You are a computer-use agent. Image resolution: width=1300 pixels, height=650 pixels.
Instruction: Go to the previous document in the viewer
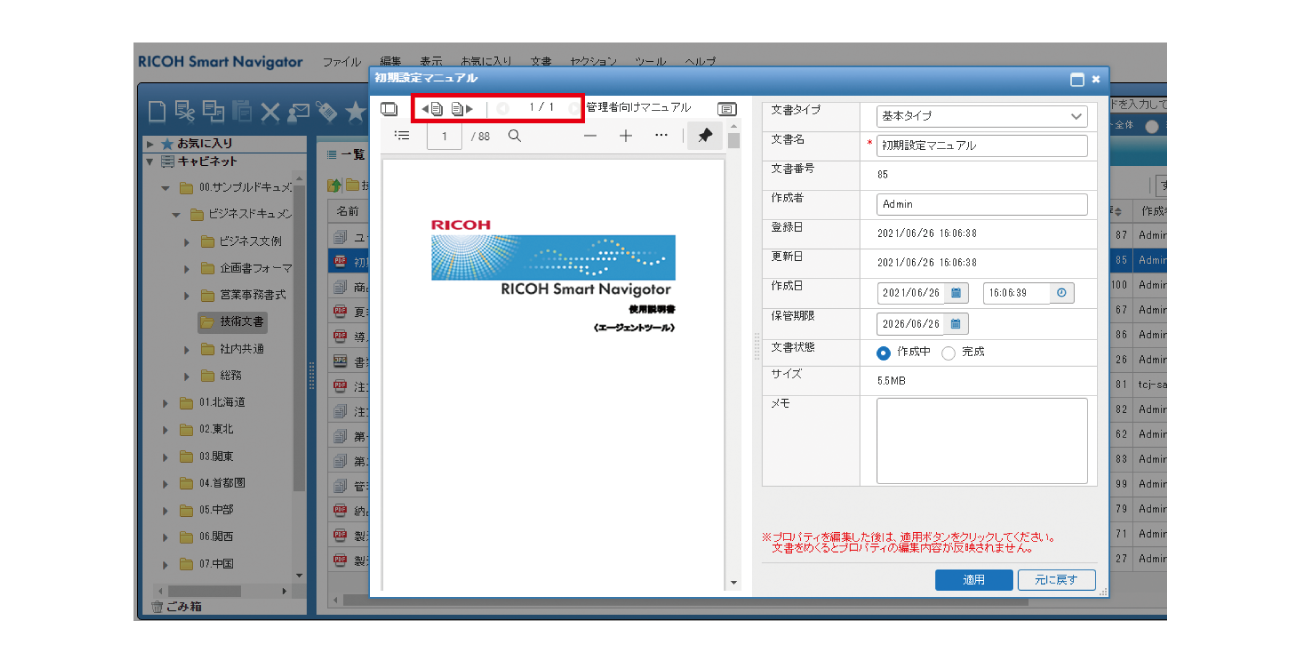[432, 108]
